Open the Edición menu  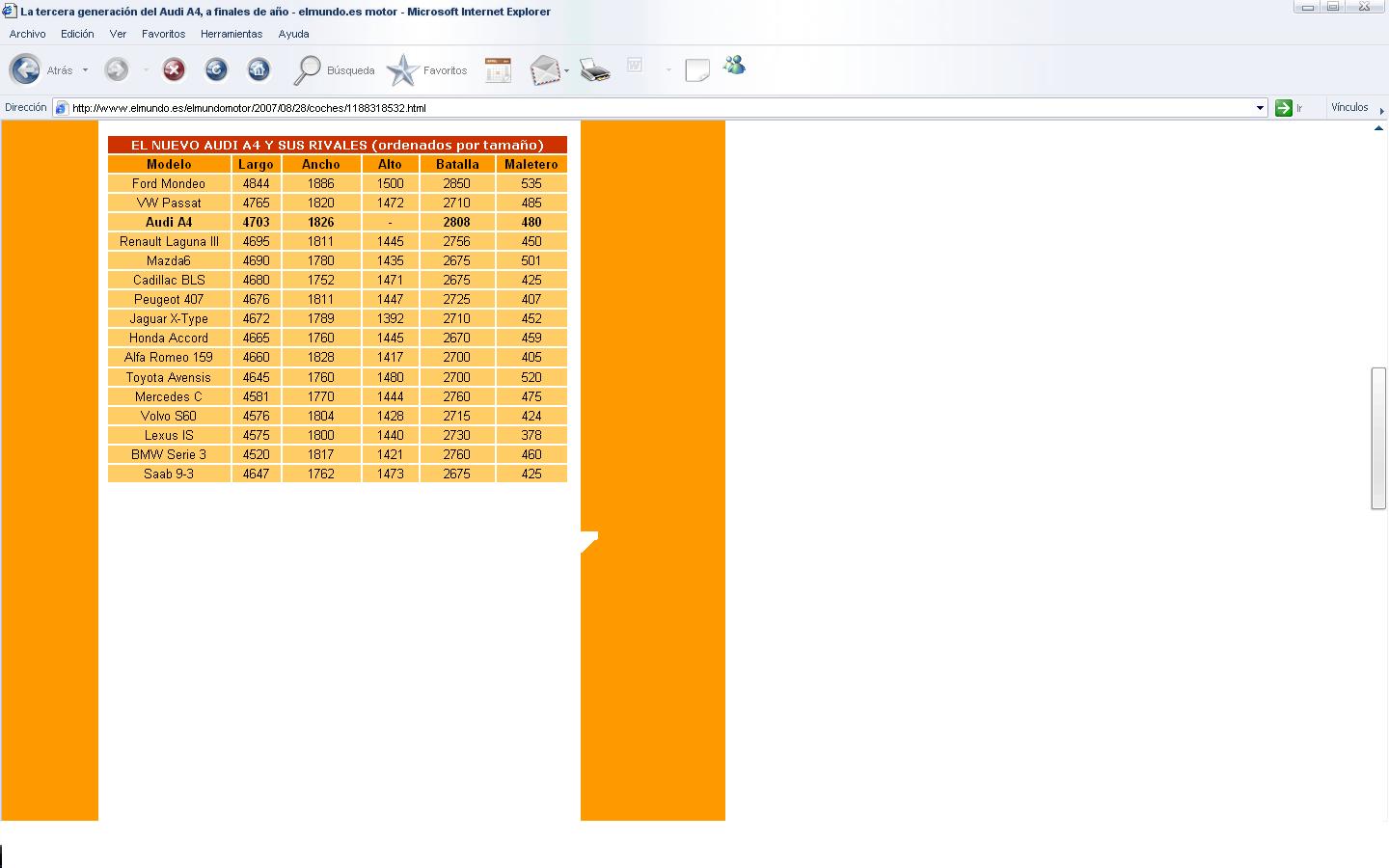77,34
